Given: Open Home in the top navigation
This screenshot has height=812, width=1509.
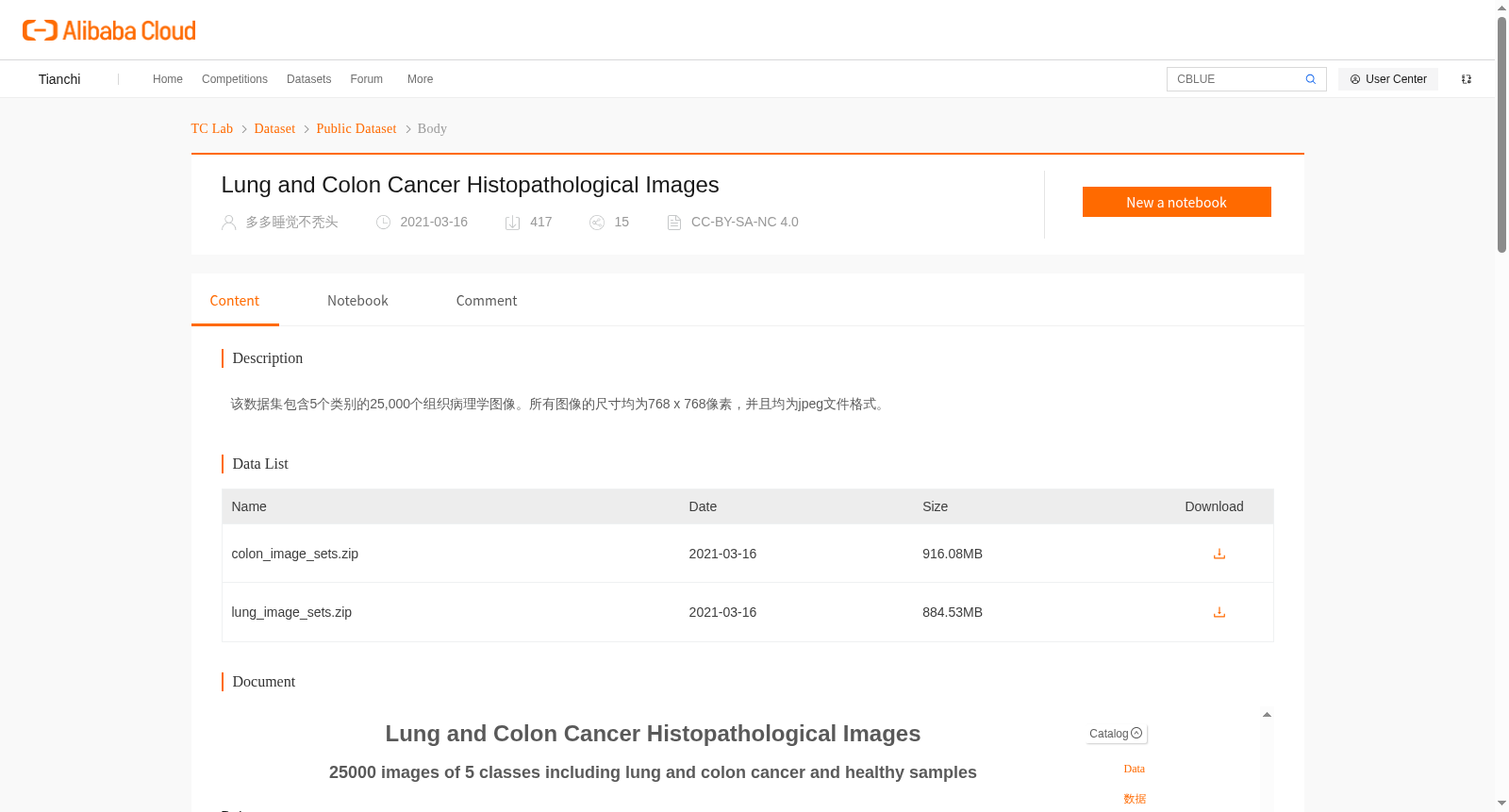Looking at the screenshot, I should coord(168,79).
